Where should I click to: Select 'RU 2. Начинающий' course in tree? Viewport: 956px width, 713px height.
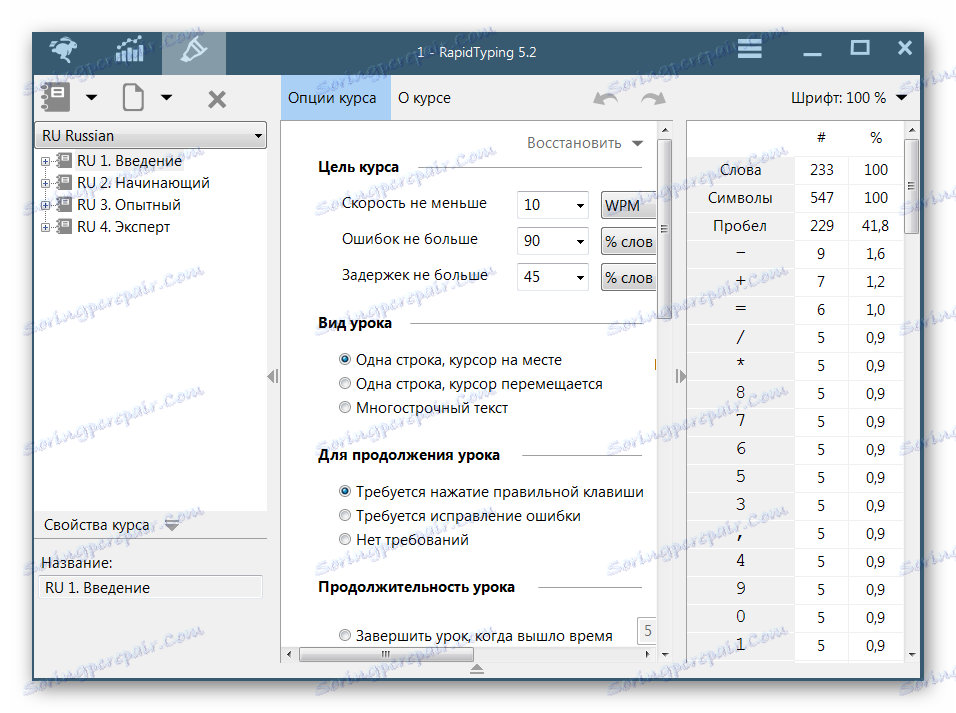pyautogui.click(x=143, y=183)
